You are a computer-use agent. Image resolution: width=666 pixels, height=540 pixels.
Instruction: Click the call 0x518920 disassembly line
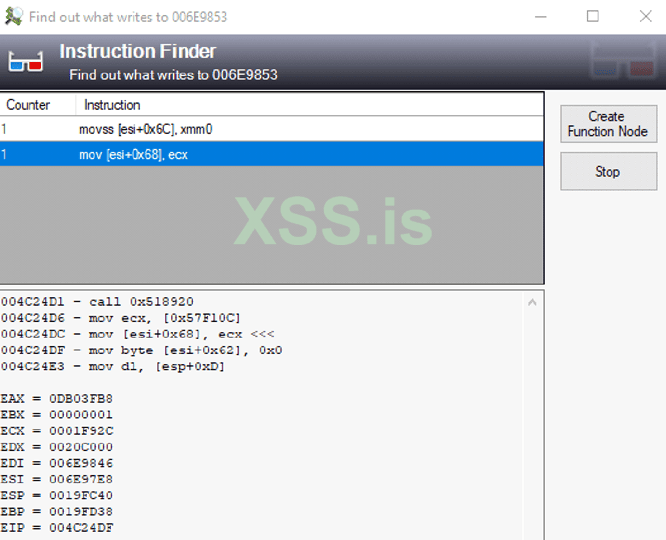pos(97,302)
